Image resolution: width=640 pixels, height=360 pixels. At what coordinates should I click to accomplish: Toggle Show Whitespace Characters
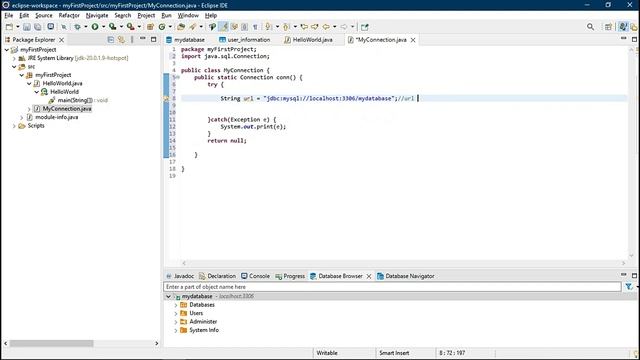point(255,27)
